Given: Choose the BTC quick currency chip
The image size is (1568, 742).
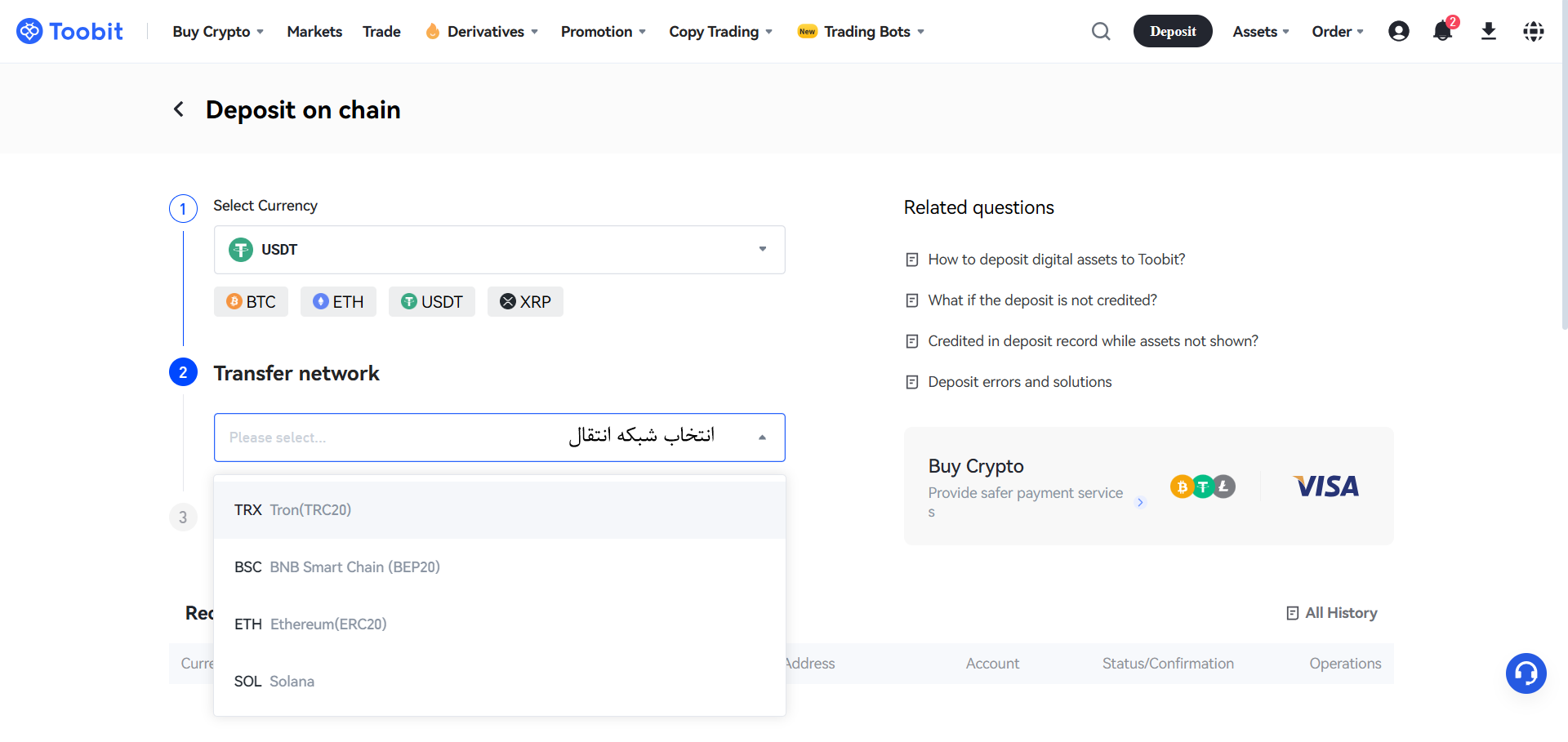Looking at the screenshot, I should (251, 302).
